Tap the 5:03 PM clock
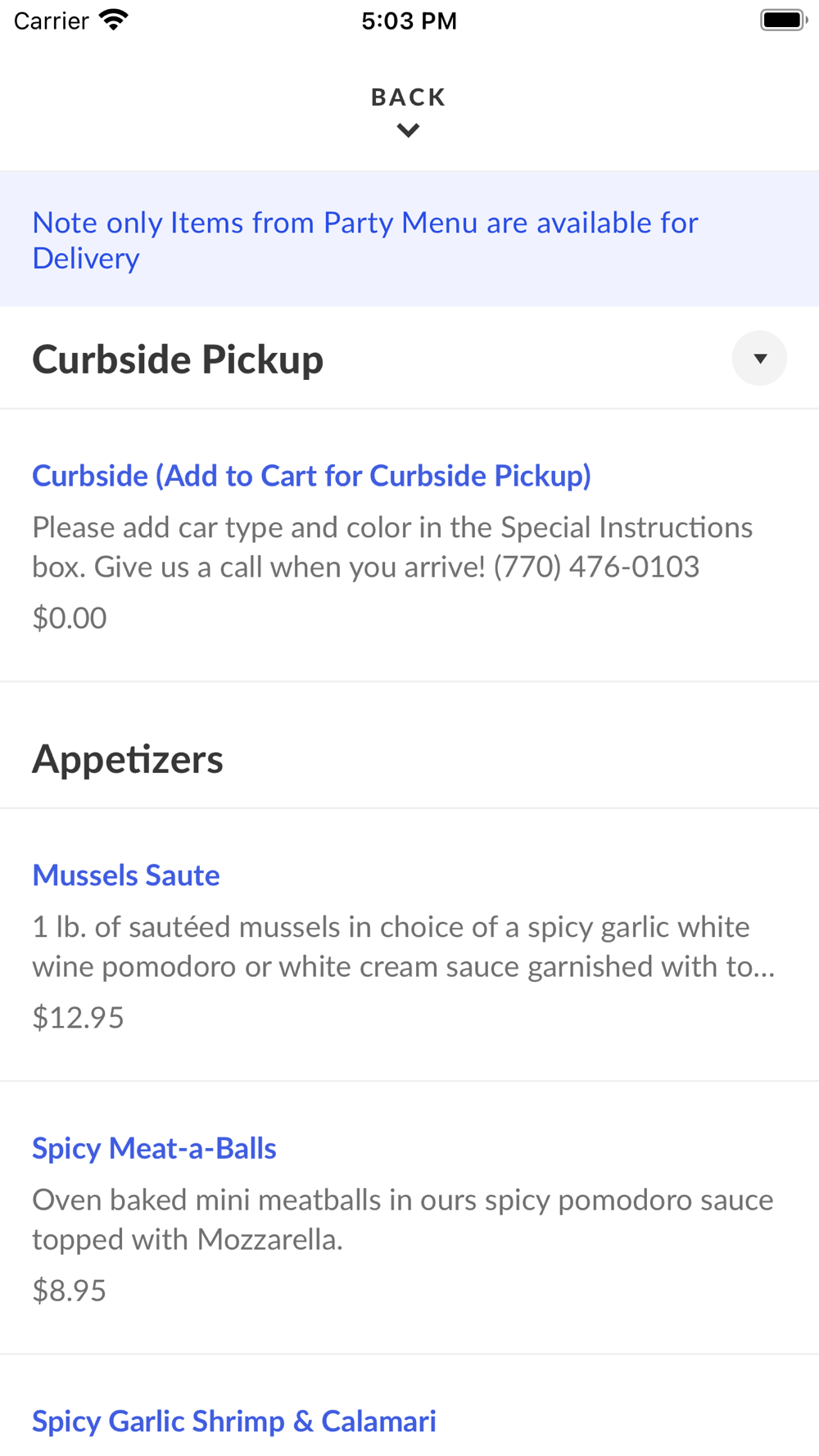This screenshot has width=819, height=1456. pos(409,20)
